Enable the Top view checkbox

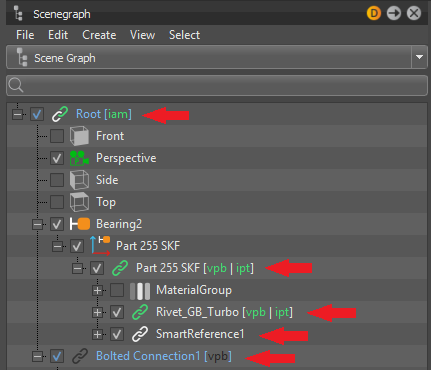pos(57,202)
